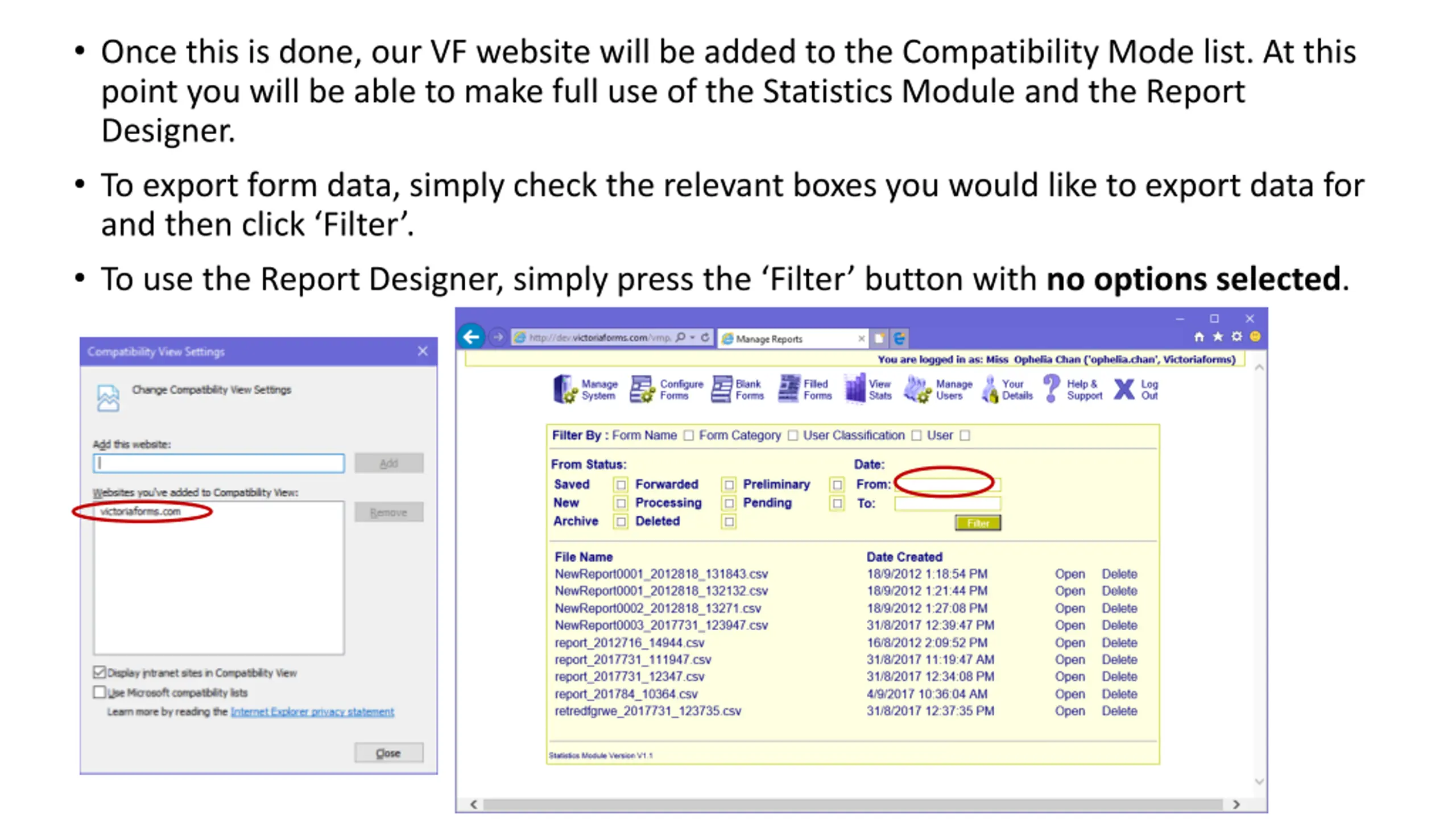Open the Manage Users icon
Viewport: 1456px width, 819px height.
(917, 389)
